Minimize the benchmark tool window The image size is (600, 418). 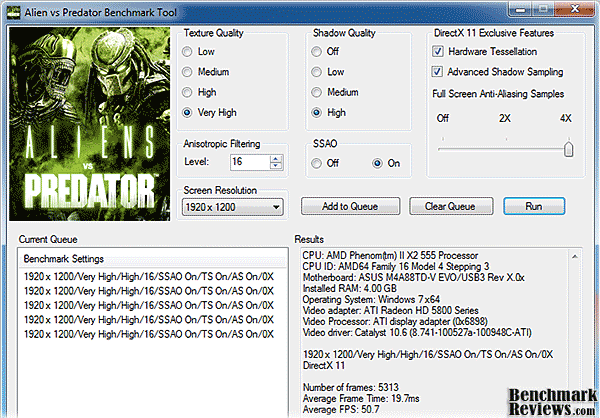pyautogui.click(x=520, y=9)
